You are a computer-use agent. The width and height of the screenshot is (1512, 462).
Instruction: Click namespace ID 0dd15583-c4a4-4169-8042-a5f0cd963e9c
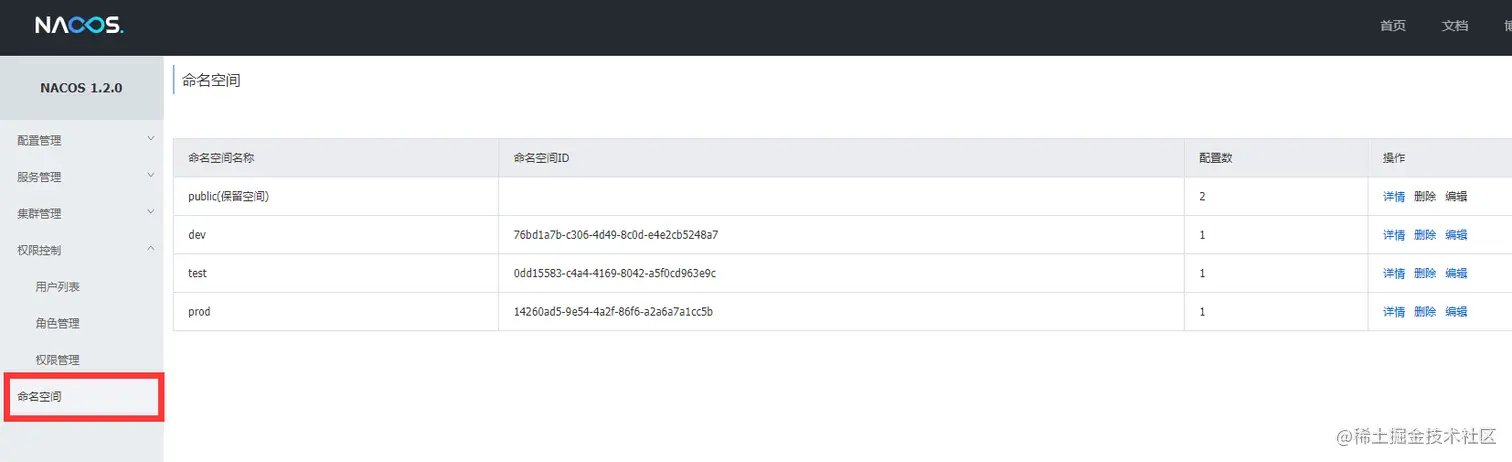click(x=615, y=273)
